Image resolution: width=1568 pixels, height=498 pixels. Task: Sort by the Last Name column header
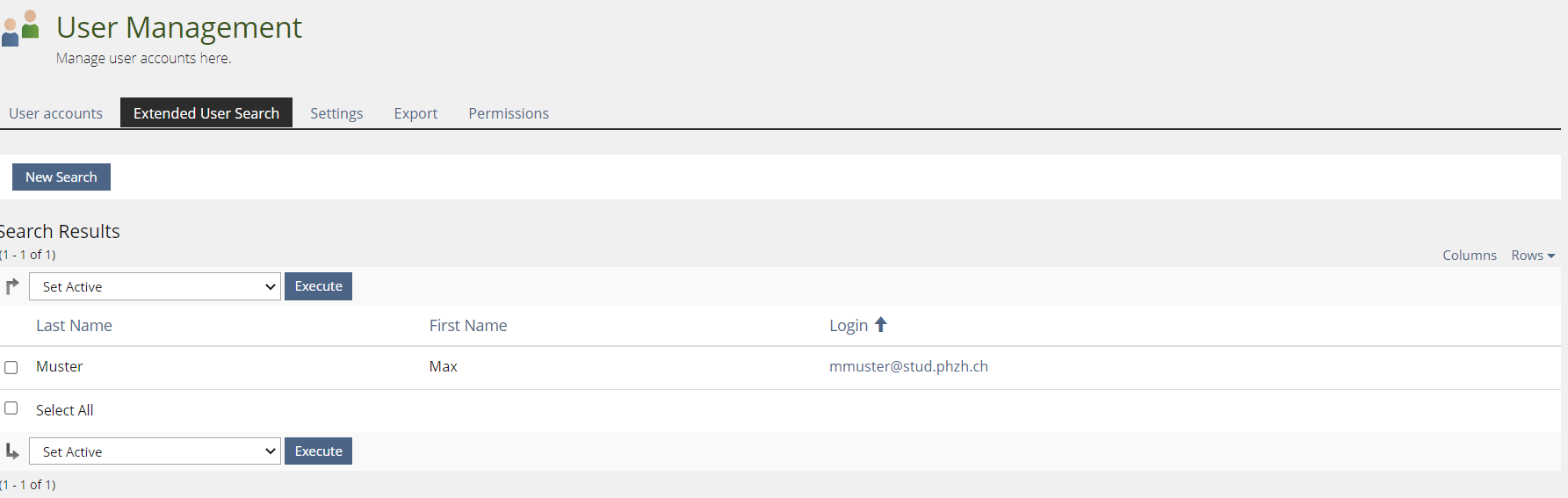click(x=74, y=326)
